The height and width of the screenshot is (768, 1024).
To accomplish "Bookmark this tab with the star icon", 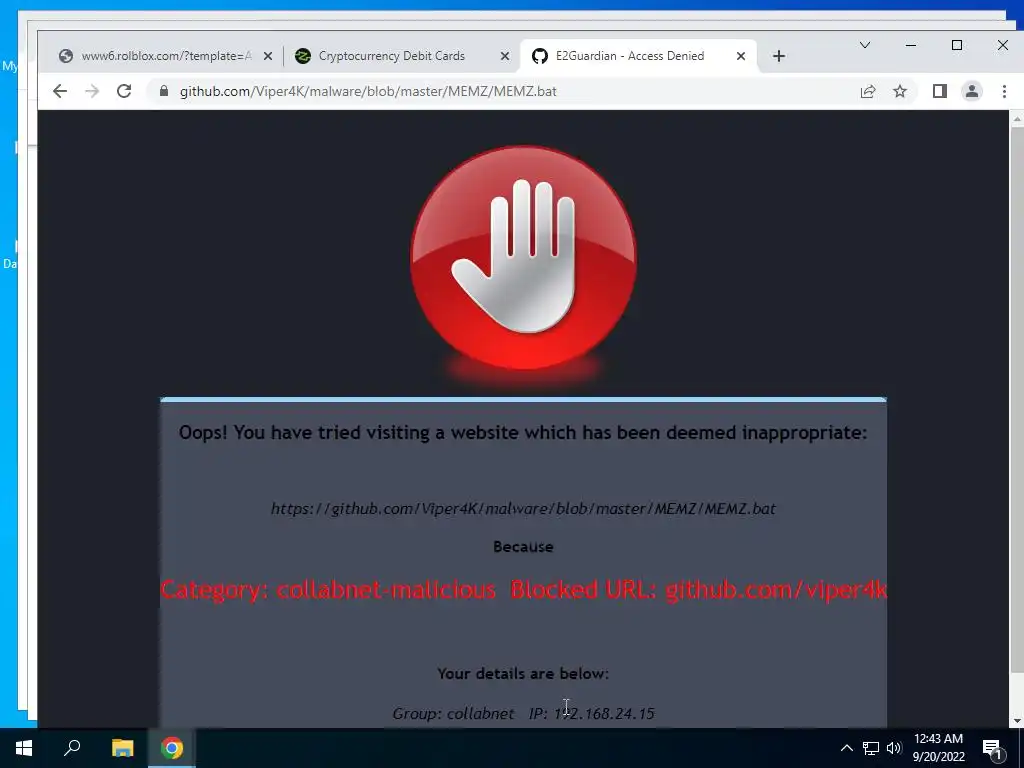I will tap(900, 91).
